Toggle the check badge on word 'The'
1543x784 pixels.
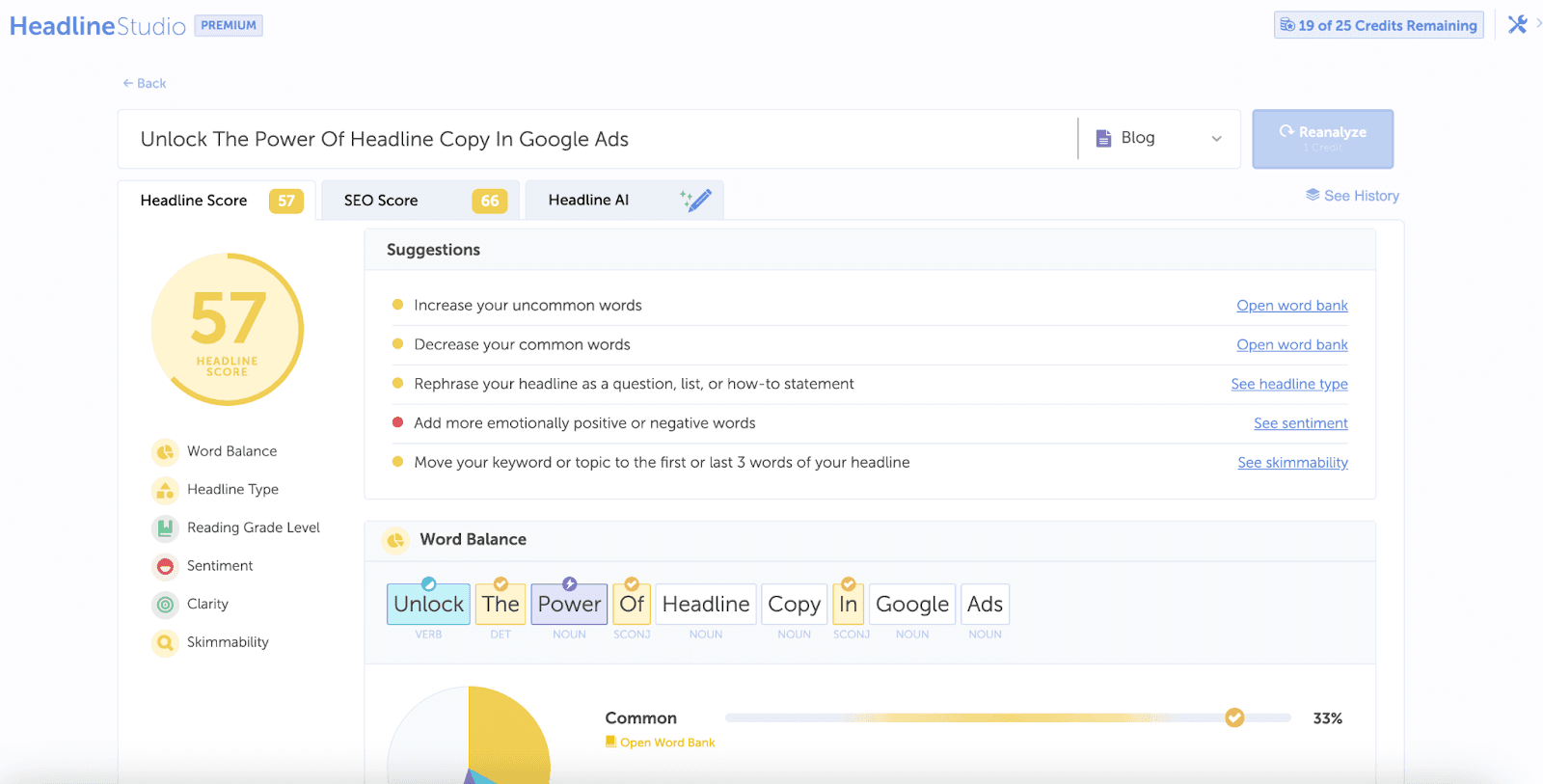[x=501, y=584]
